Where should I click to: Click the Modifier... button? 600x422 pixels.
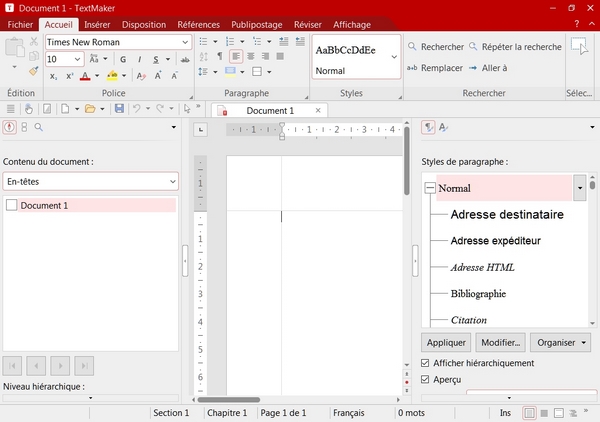(501, 342)
